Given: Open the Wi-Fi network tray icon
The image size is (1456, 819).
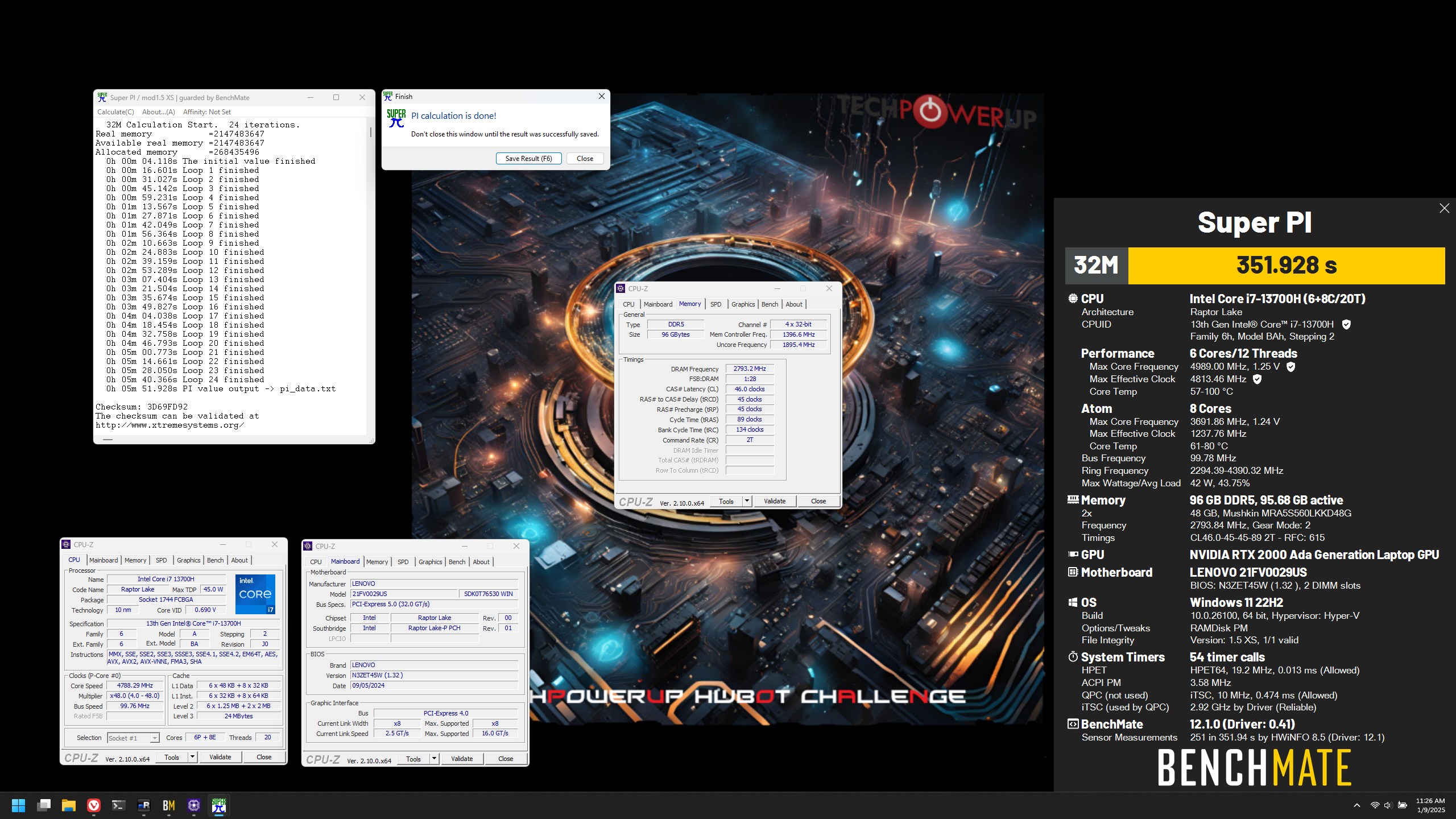Looking at the screenshot, I should 1375,805.
